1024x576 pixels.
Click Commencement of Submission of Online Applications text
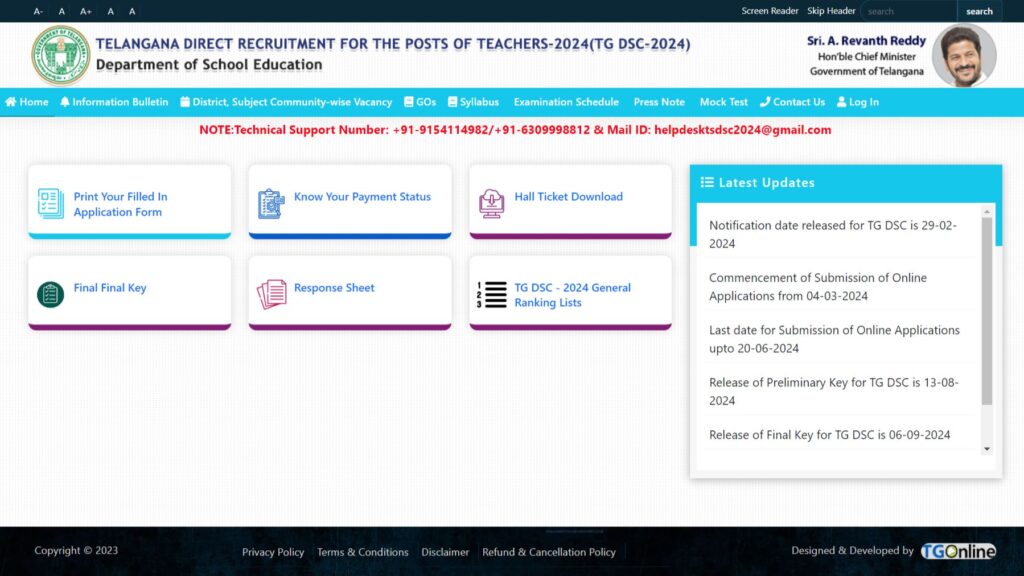tap(818, 287)
